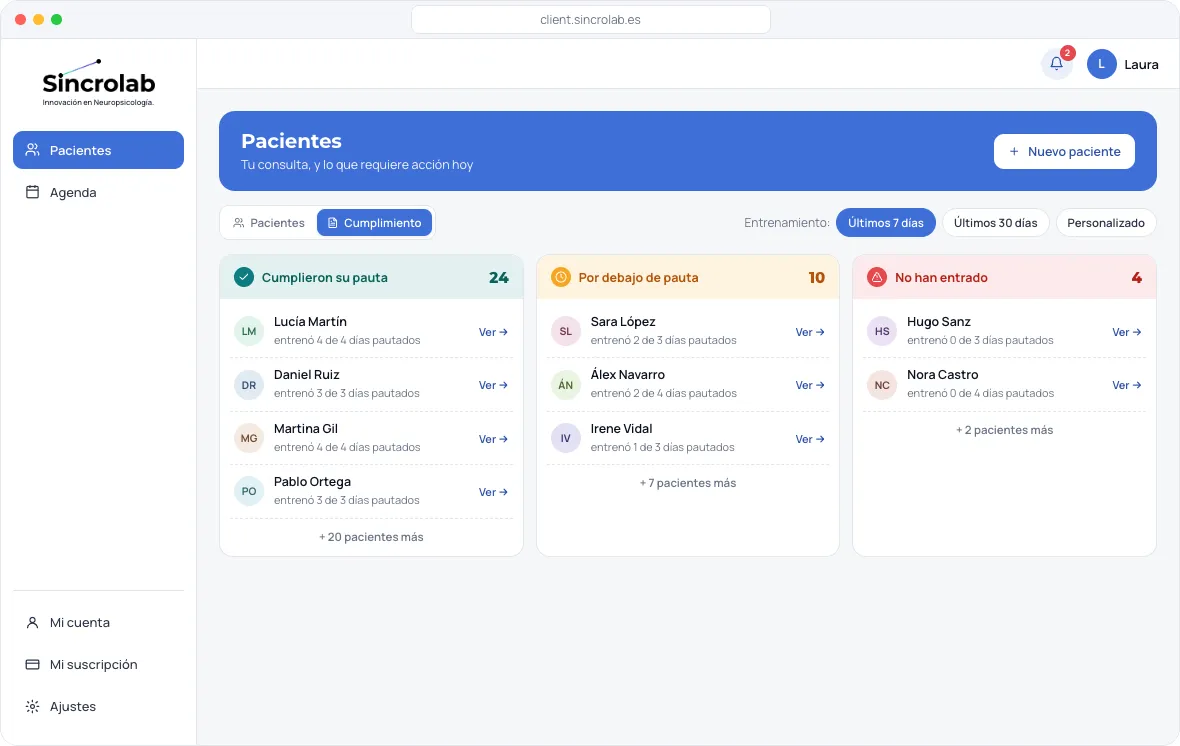Click the green checkmark icon in Cumplieron su pauta
This screenshot has height=746, width=1180.
244,277
